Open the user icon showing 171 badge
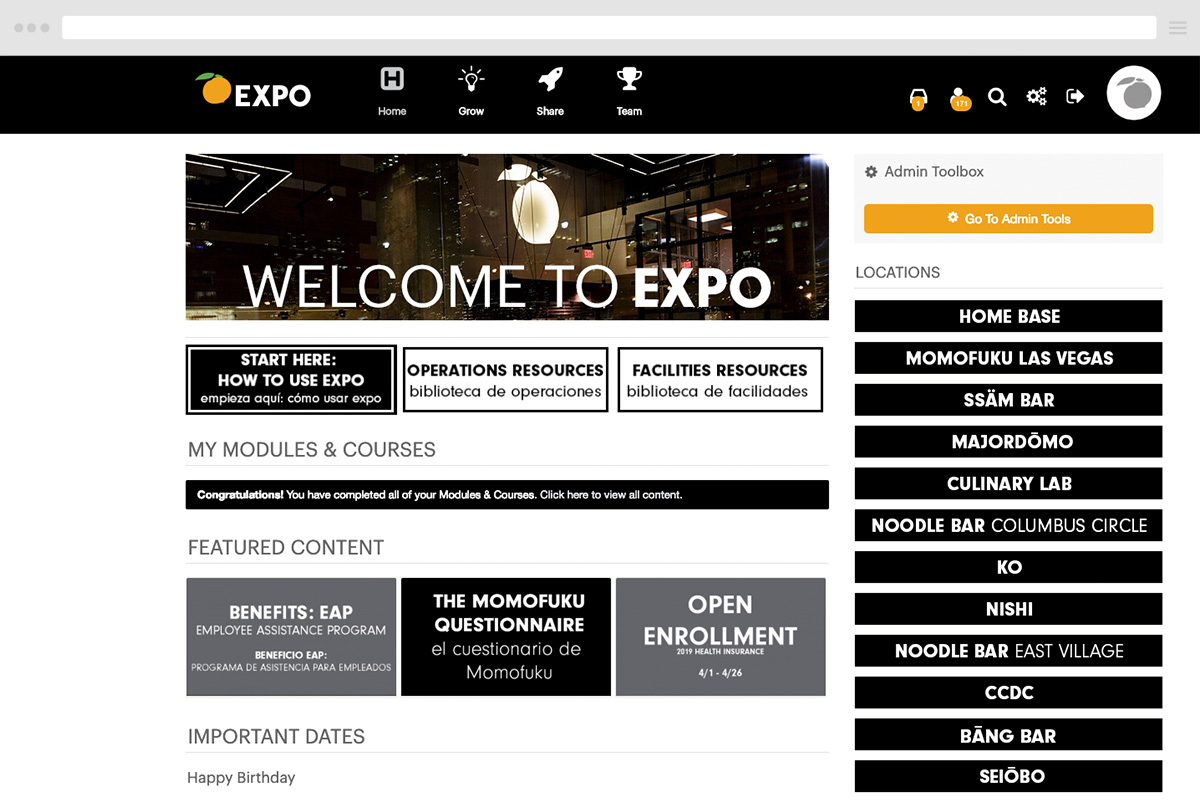 (x=960, y=97)
